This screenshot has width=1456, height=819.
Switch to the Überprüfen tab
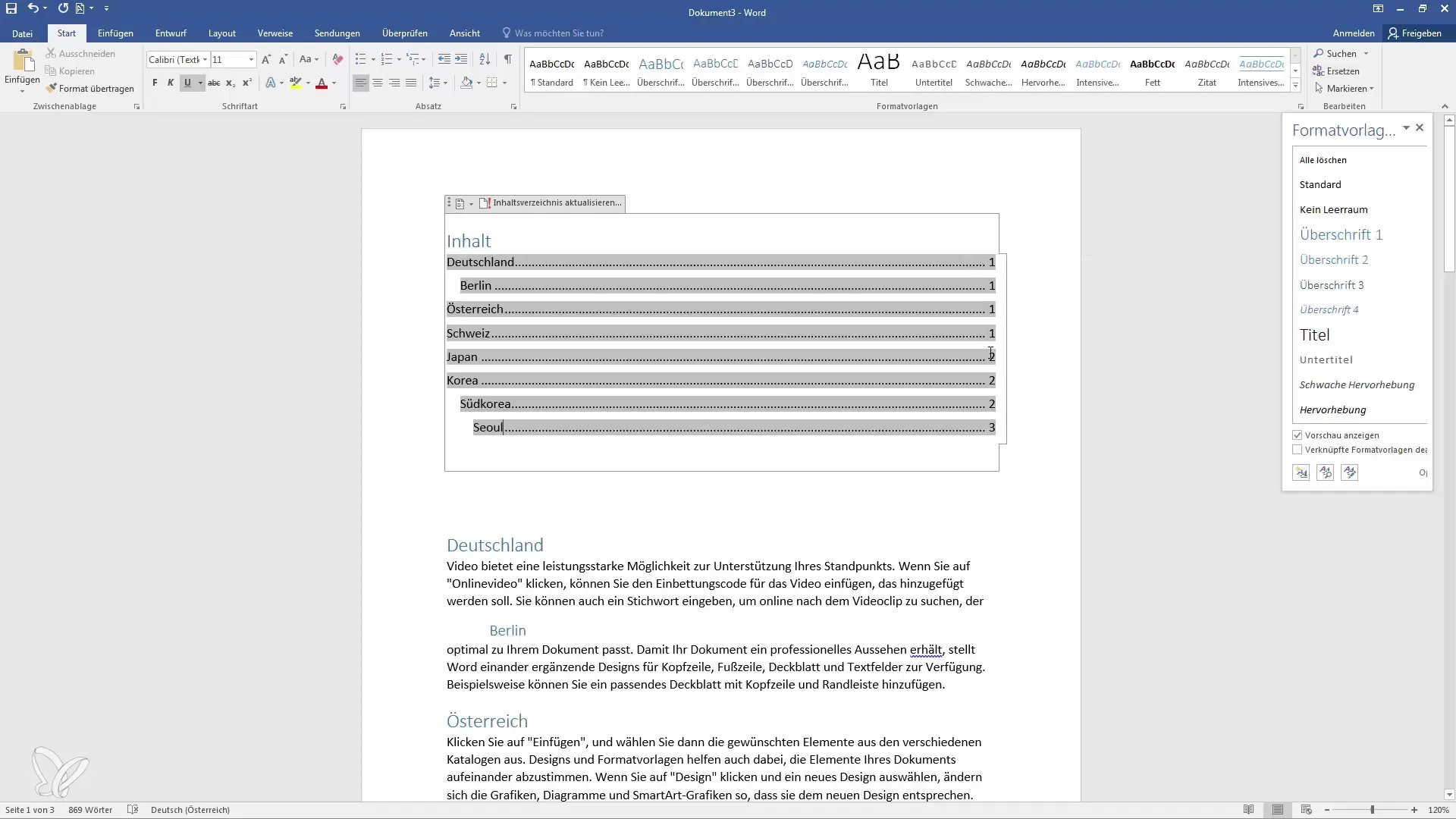click(x=404, y=33)
